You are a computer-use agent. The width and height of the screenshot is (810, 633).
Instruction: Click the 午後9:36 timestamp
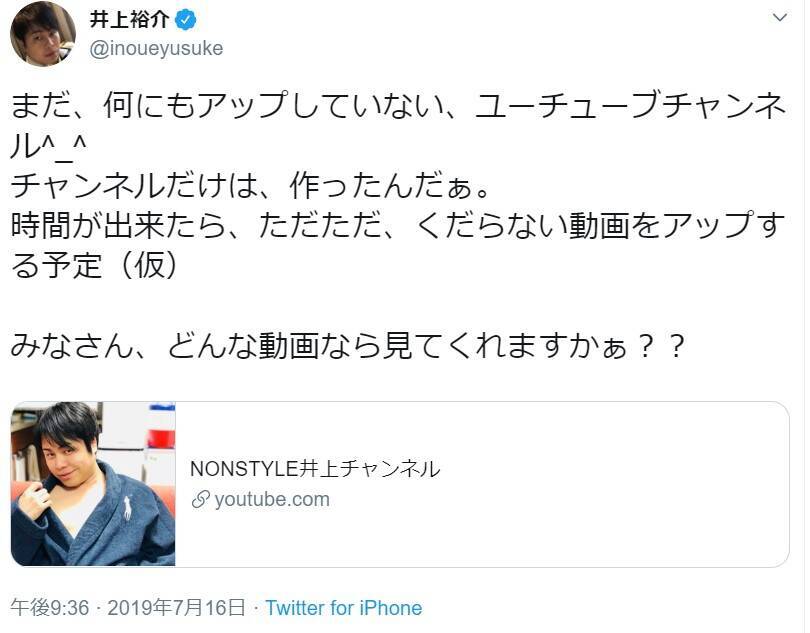tap(50, 608)
